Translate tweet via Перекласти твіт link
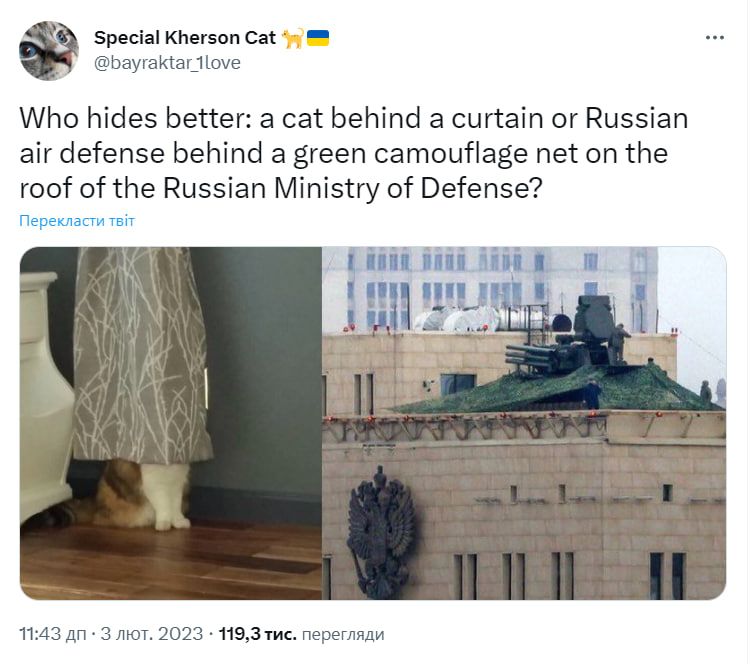Image resolution: width=753 pixels, height=664 pixels. pyautogui.click(x=77, y=221)
